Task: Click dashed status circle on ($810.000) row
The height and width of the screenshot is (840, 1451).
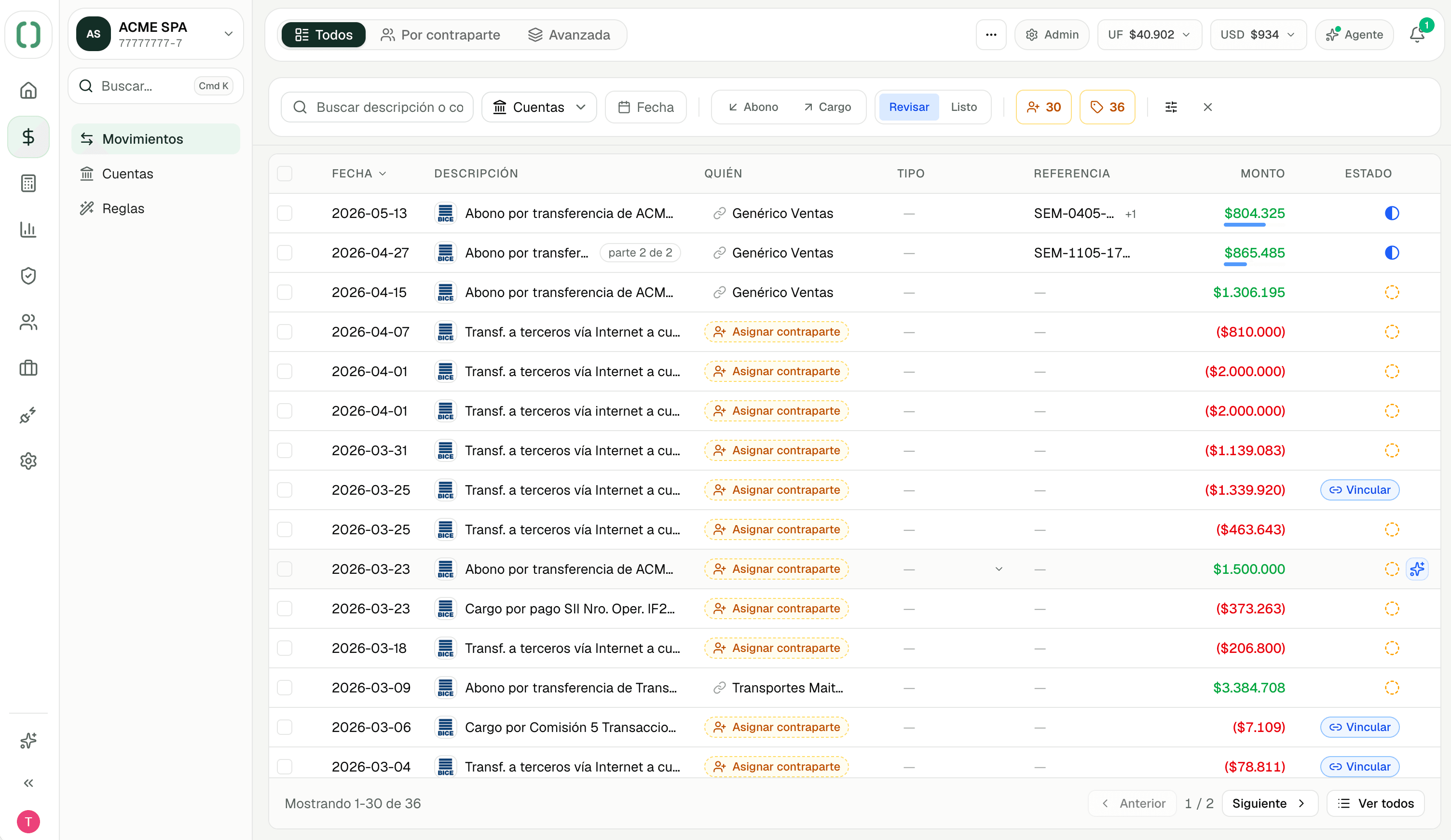Action: coord(1392,332)
